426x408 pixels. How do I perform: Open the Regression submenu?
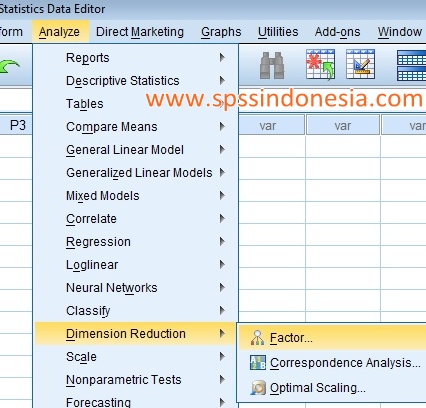coord(136,242)
